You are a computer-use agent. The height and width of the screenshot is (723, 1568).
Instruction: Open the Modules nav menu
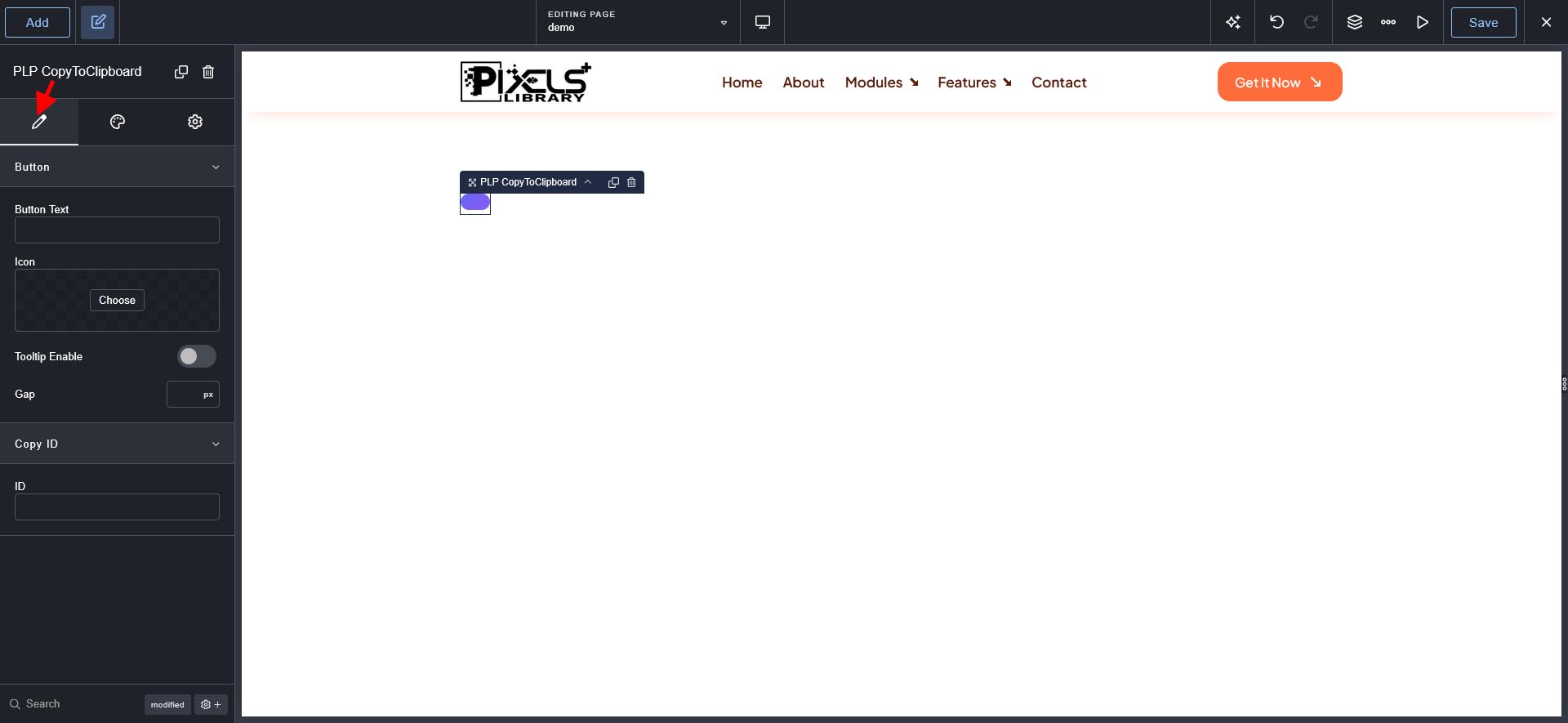click(882, 83)
